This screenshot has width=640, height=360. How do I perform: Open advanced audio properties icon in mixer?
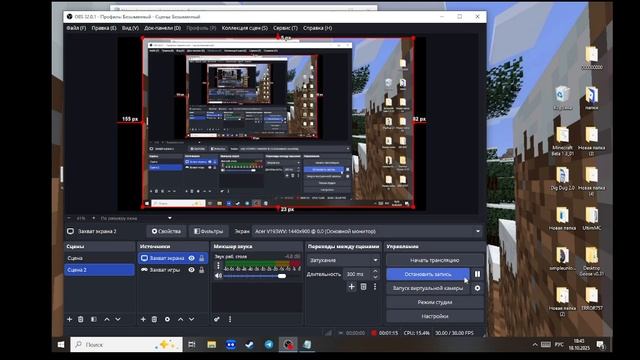coord(217,319)
